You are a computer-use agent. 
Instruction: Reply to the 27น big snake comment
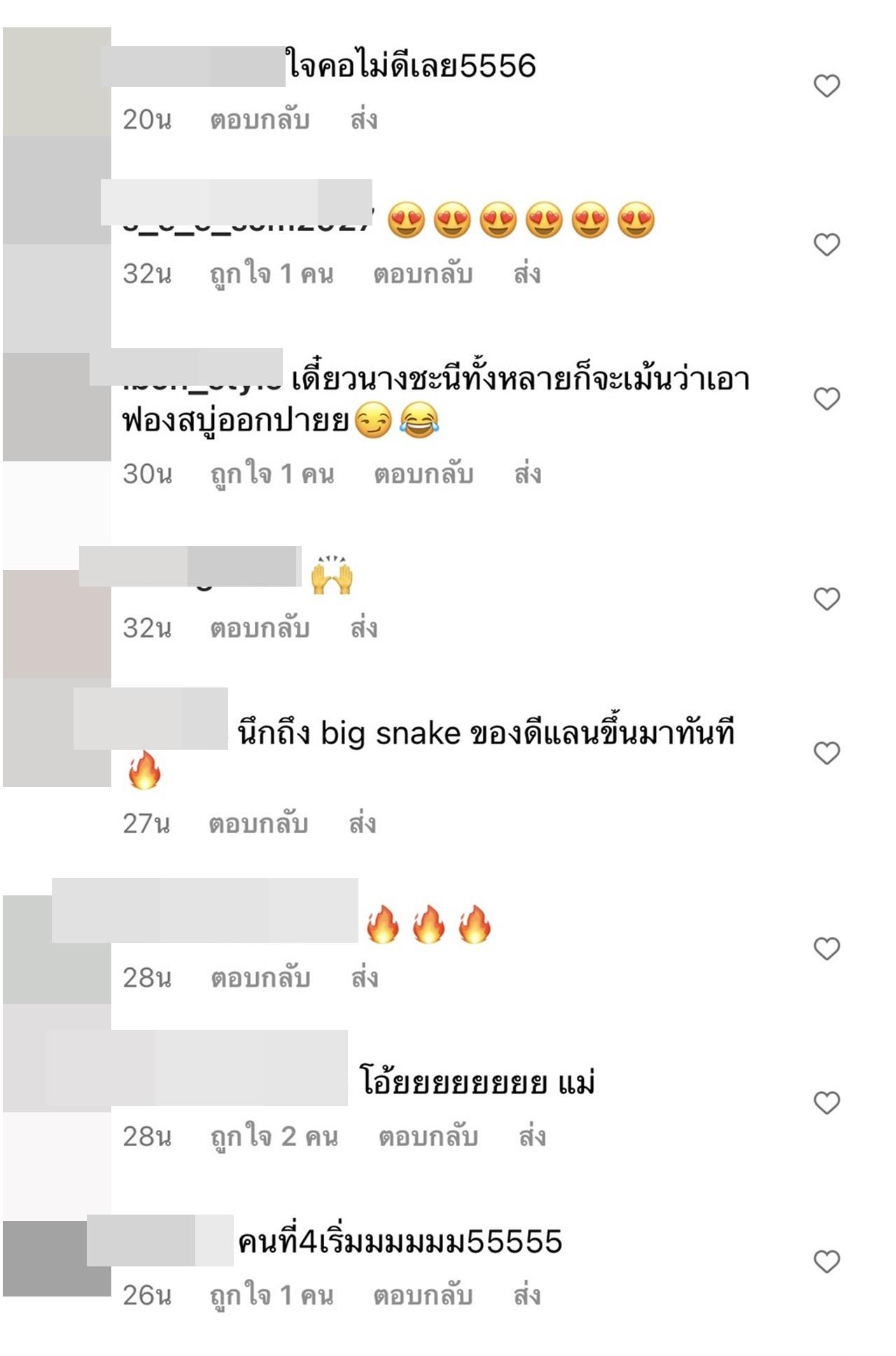click(x=258, y=824)
